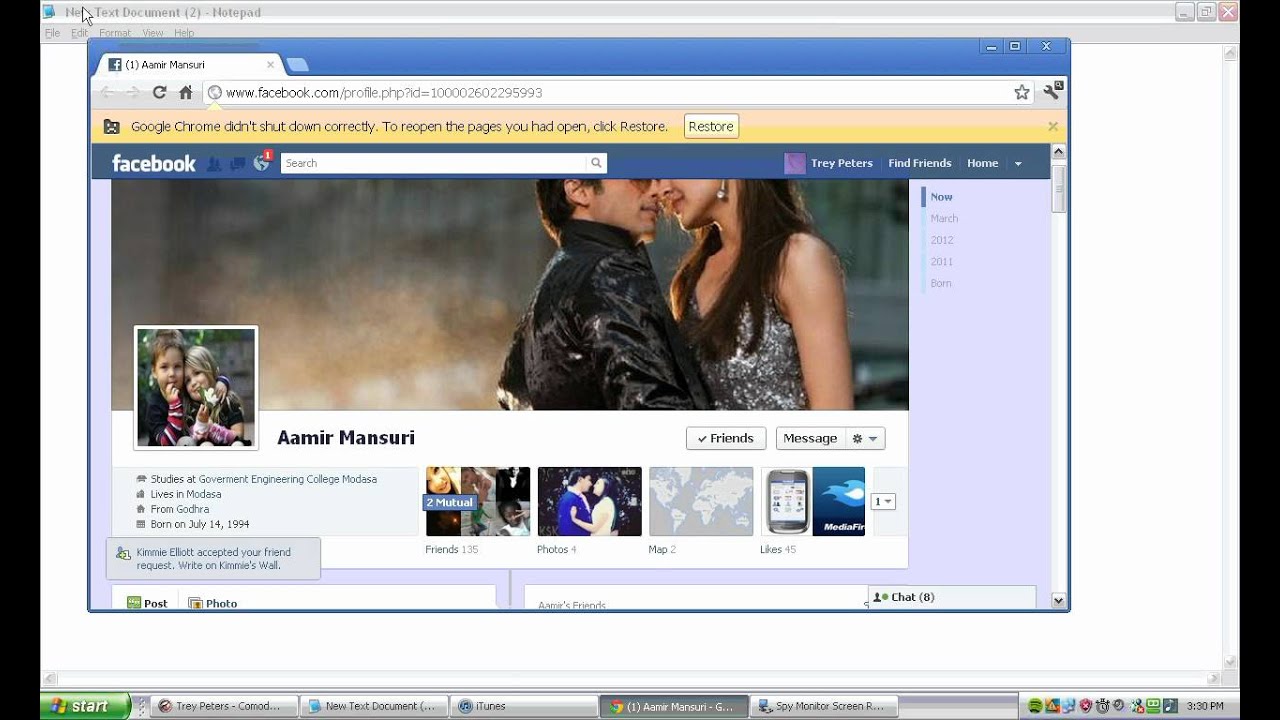This screenshot has height=720, width=1280.
Task: Click the Chrome back arrow
Action: (107, 92)
